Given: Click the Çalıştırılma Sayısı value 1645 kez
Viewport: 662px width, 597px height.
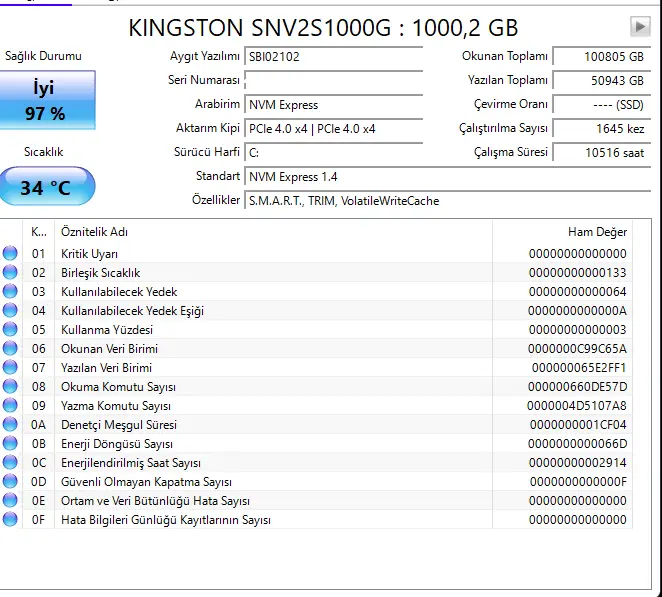Looking at the screenshot, I should click(x=602, y=129).
